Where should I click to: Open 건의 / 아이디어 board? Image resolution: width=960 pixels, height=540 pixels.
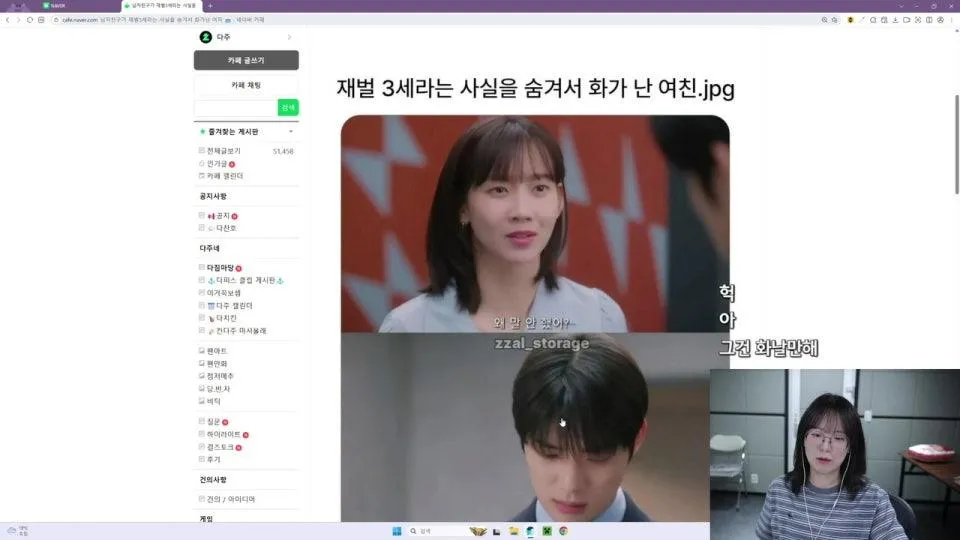point(231,499)
